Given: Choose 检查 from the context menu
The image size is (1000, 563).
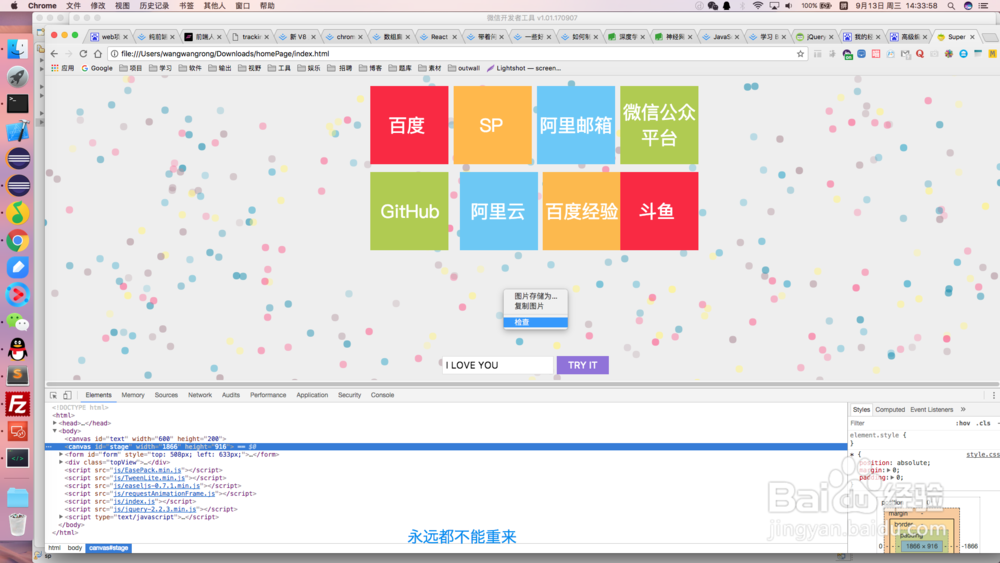Looking at the screenshot, I should tap(535, 323).
